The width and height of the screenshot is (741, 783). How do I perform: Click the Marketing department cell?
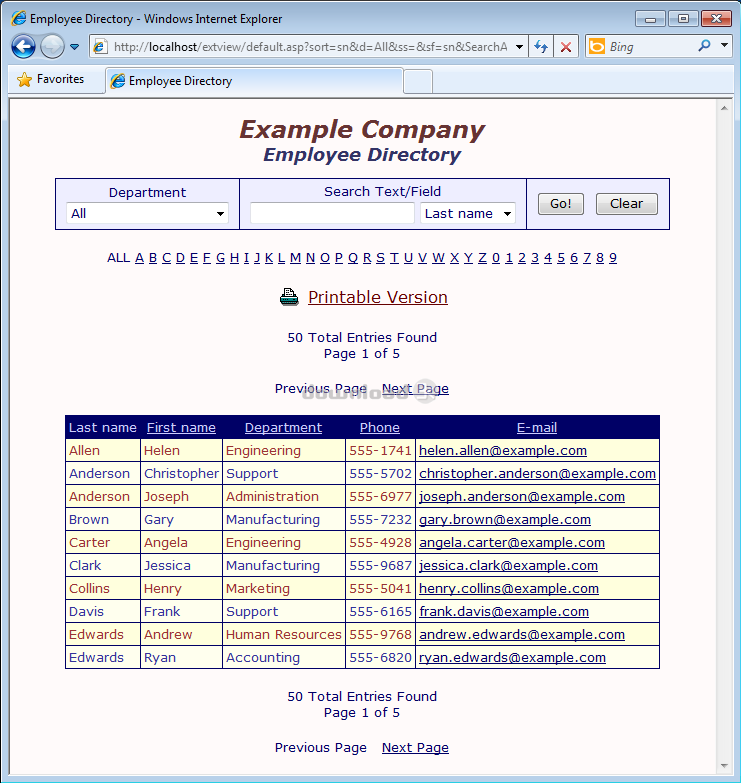click(284, 588)
